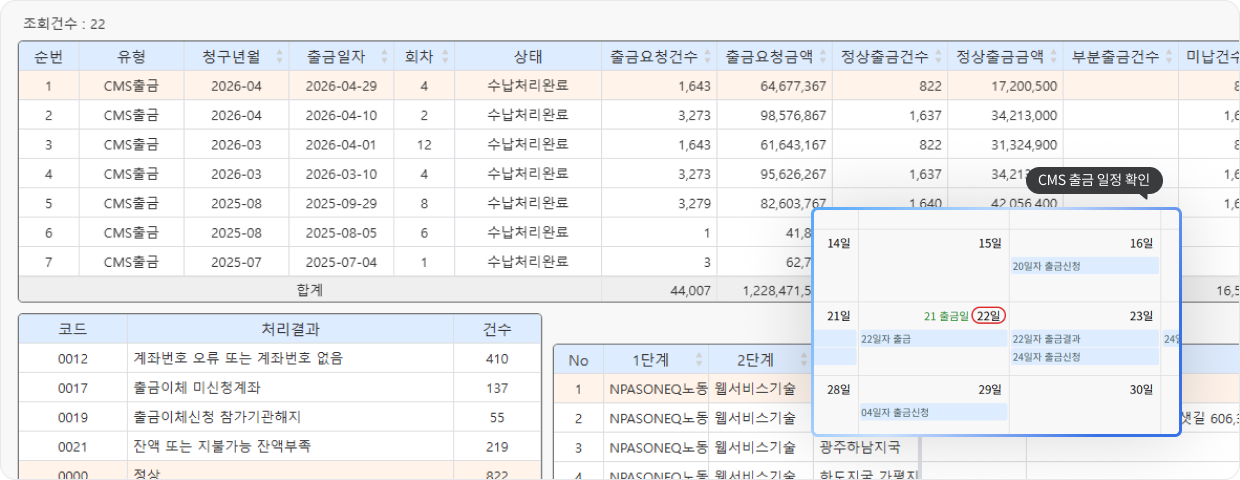Sort by the 출금요청건수 column sort arrows
The height and width of the screenshot is (480, 1240).
(708, 57)
